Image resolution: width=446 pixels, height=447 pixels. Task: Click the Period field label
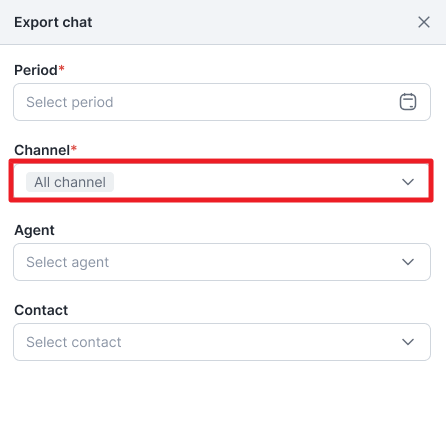pos(36,70)
